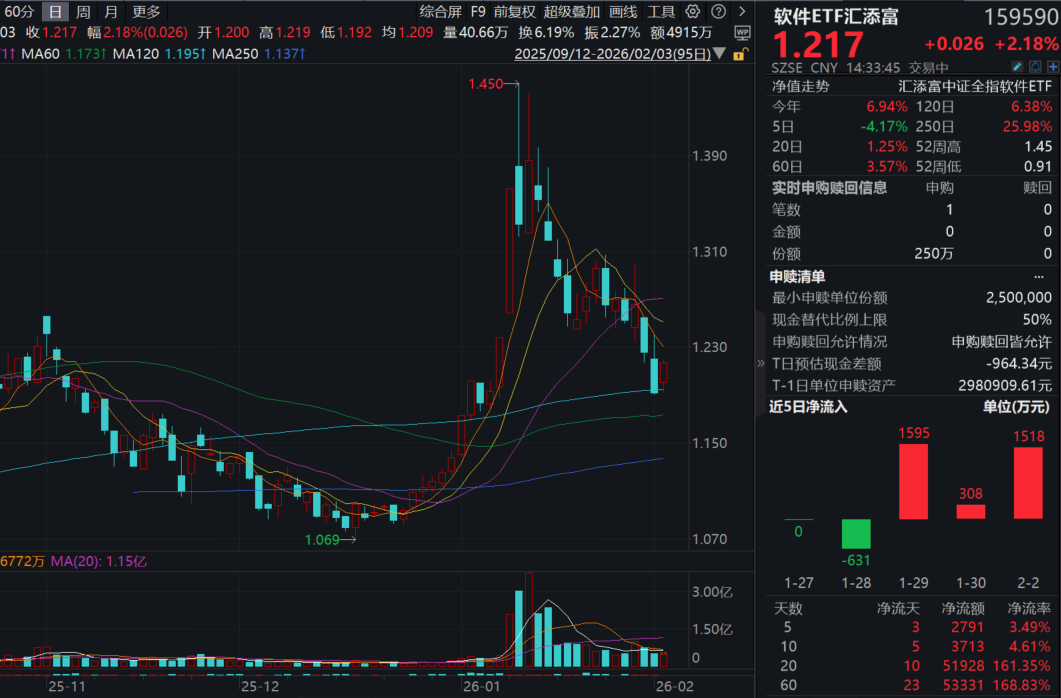Expand the toolbar with the right chevron

[x=742, y=11]
